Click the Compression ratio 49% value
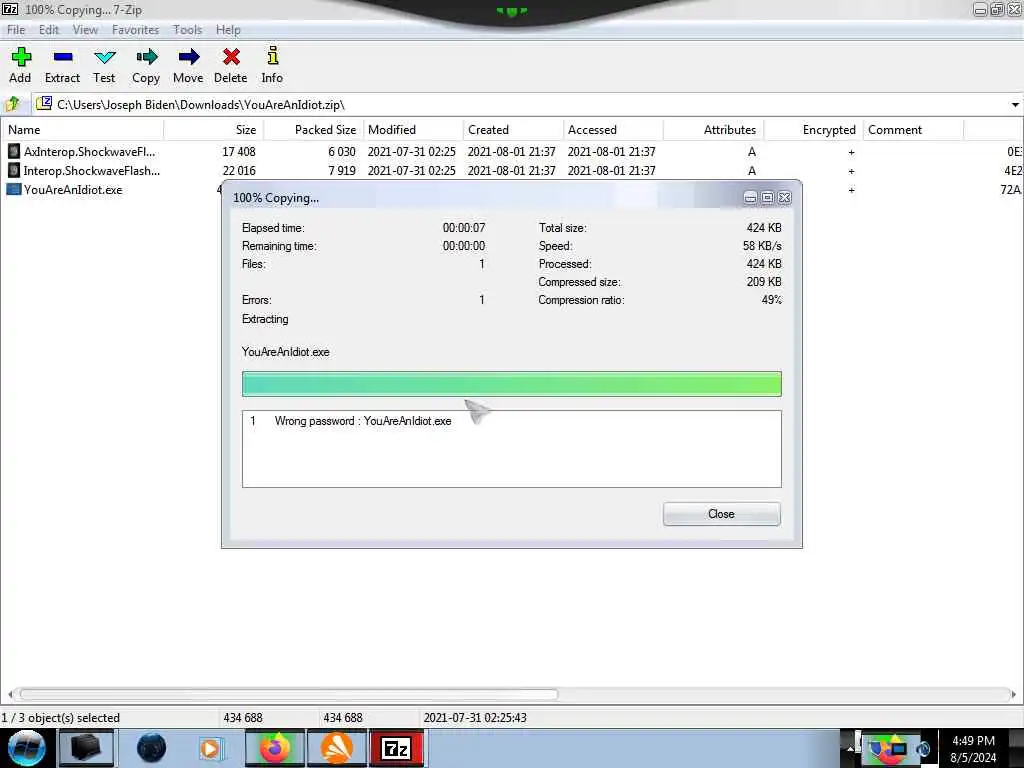Screen dimensions: 1024x768 tap(771, 300)
